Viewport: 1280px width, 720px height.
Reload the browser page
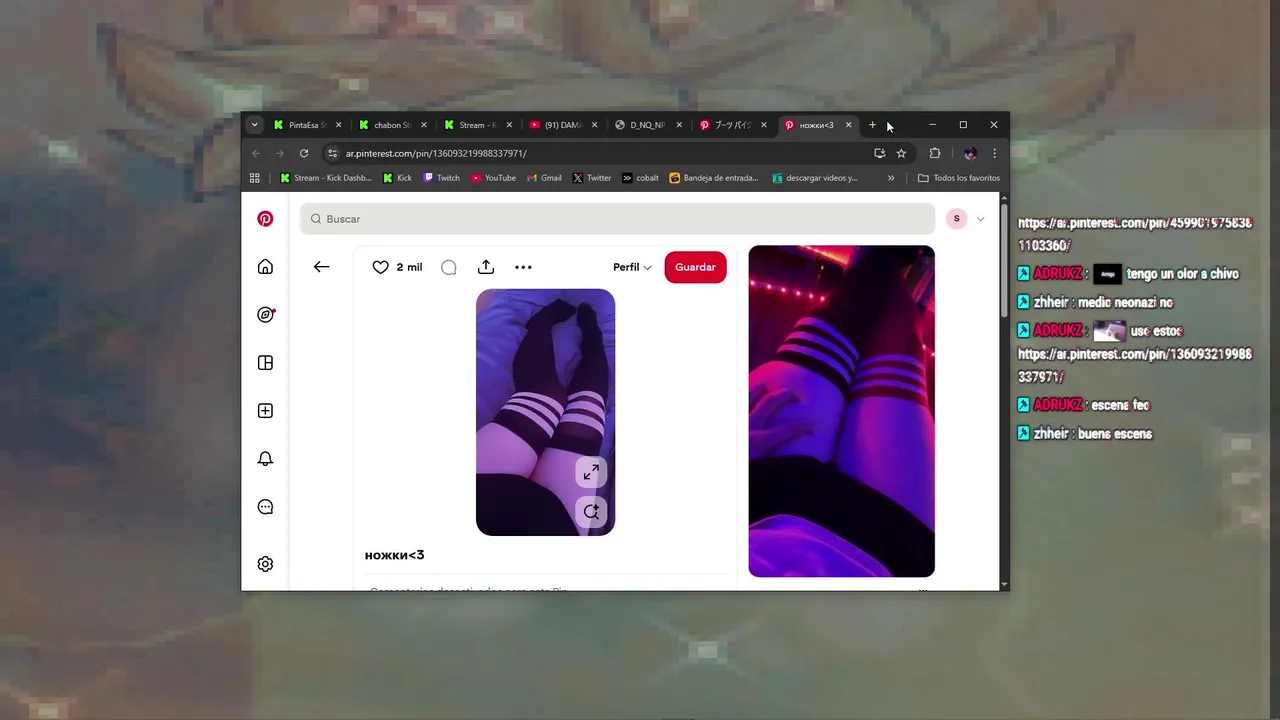(x=304, y=153)
